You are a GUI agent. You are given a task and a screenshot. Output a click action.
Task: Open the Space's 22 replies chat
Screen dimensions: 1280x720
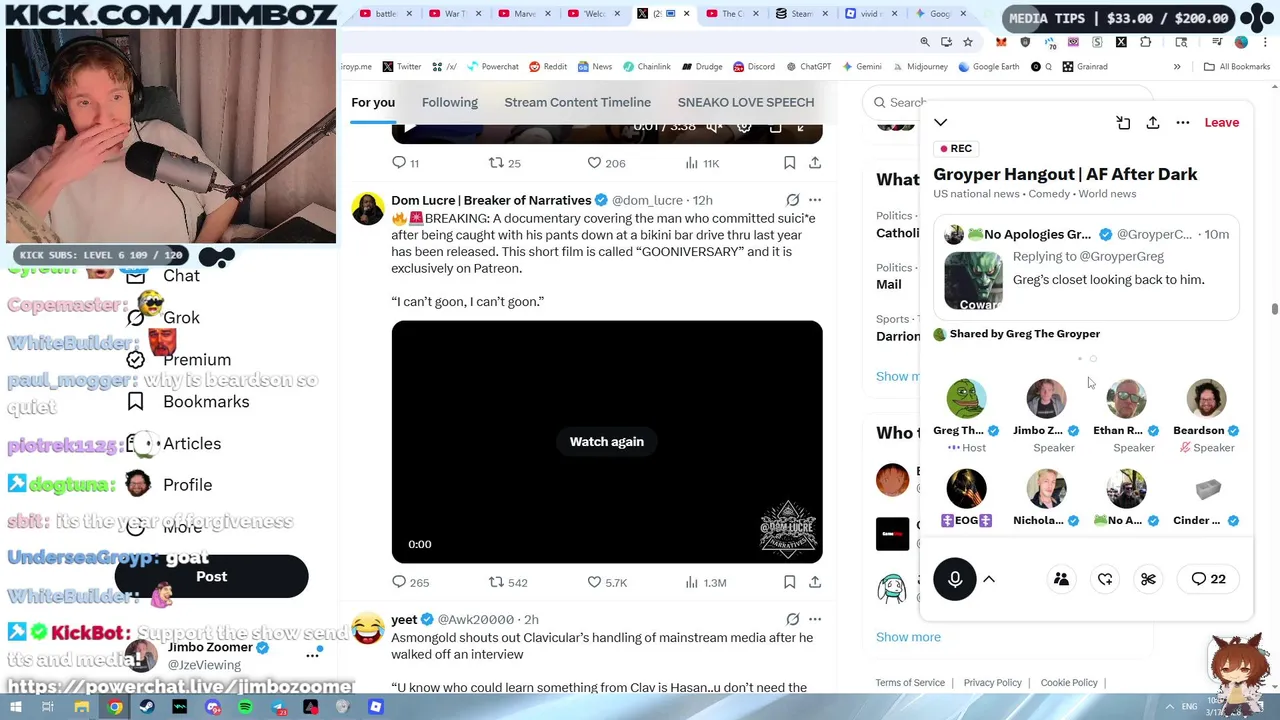(x=1208, y=579)
